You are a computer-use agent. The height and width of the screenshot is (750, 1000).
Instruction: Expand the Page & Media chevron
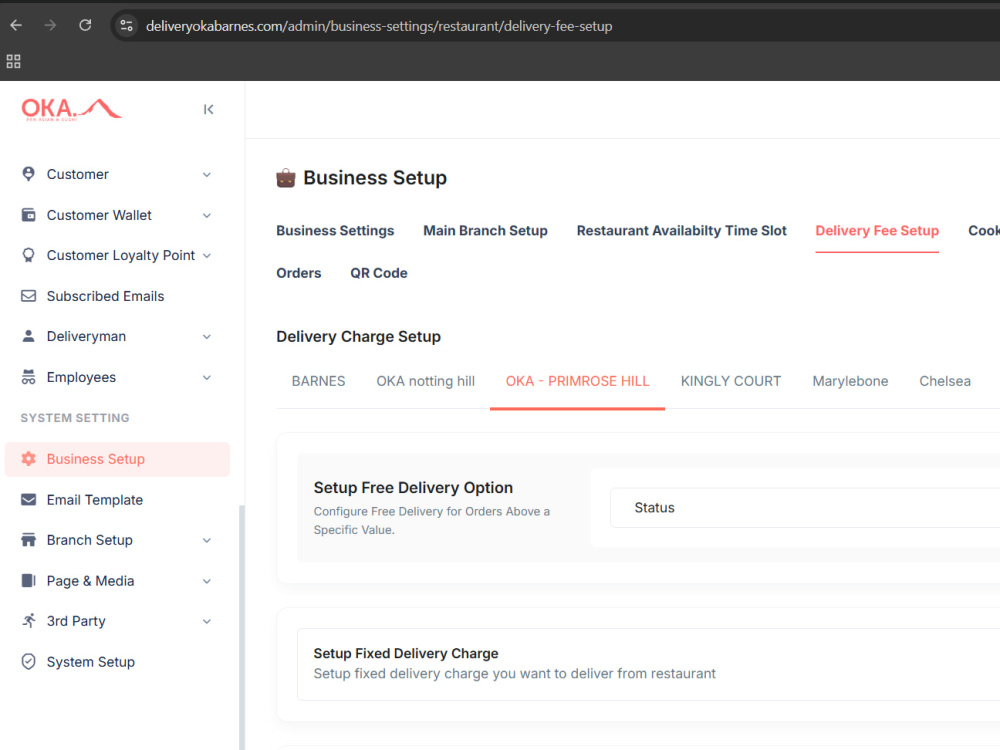click(x=207, y=581)
